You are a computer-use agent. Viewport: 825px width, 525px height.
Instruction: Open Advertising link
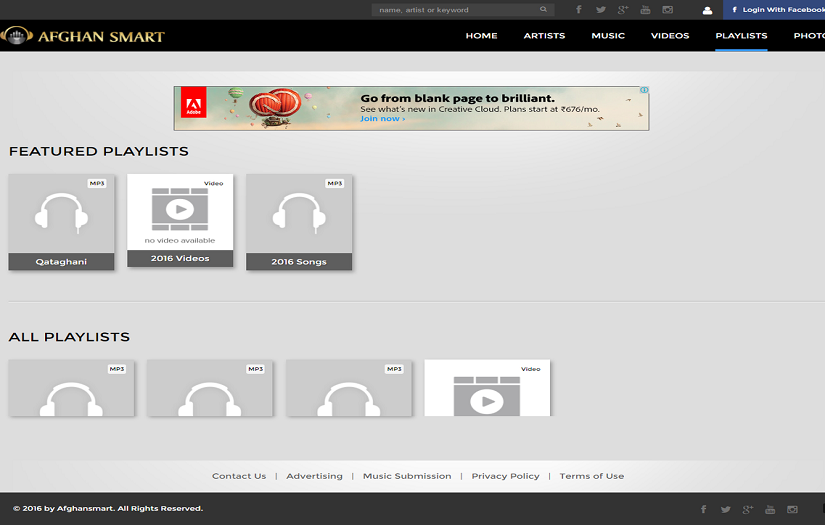pos(314,476)
